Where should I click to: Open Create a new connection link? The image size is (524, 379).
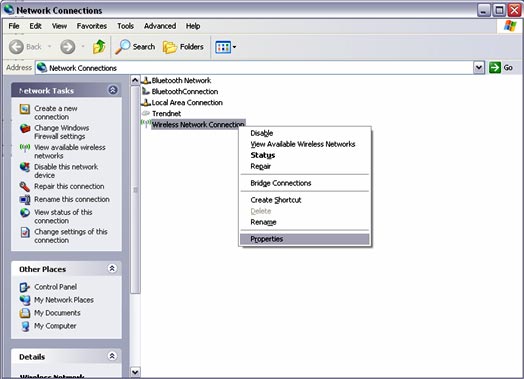(x=56, y=113)
